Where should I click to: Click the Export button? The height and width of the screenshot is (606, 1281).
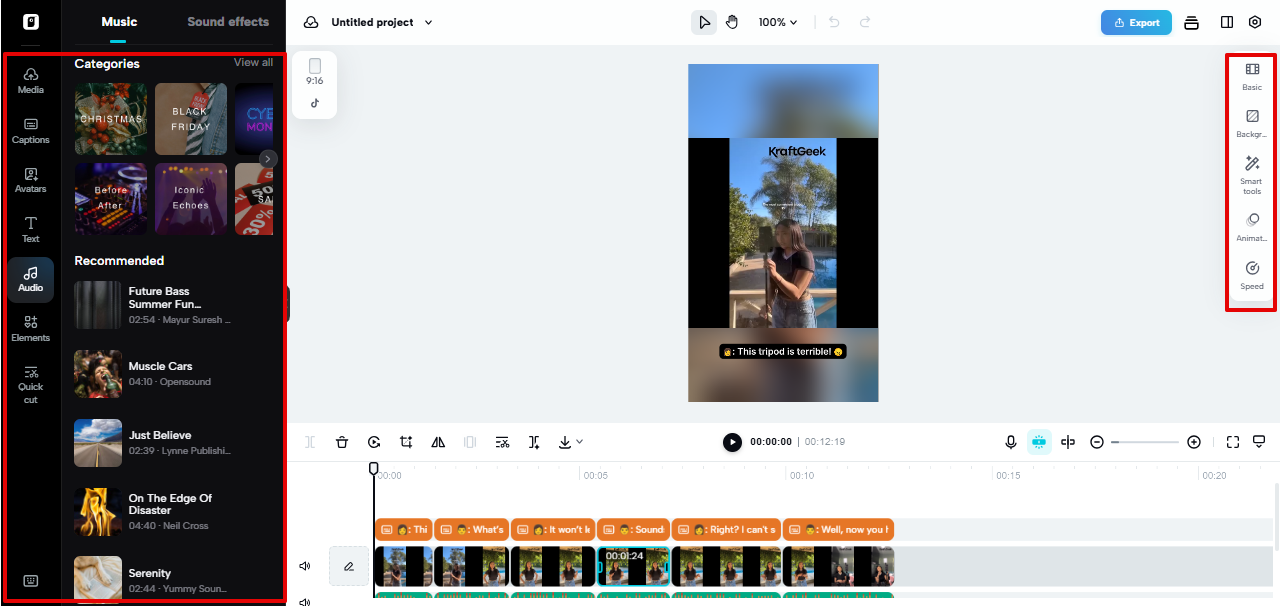coord(1135,21)
